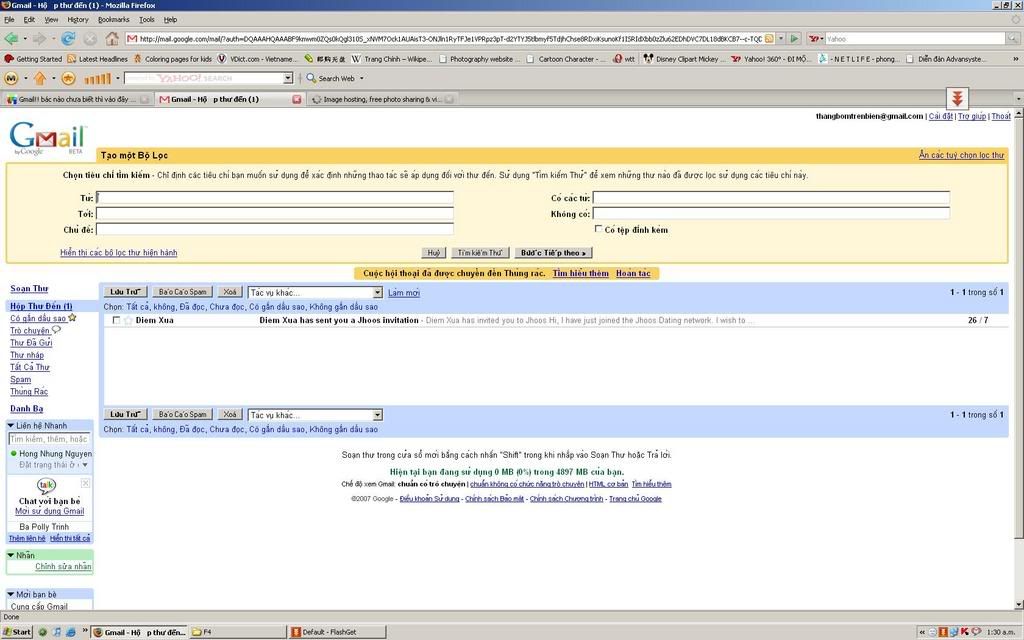Go to the browser Home icon
1024x640 pixels.
pyautogui.click(x=112, y=39)
